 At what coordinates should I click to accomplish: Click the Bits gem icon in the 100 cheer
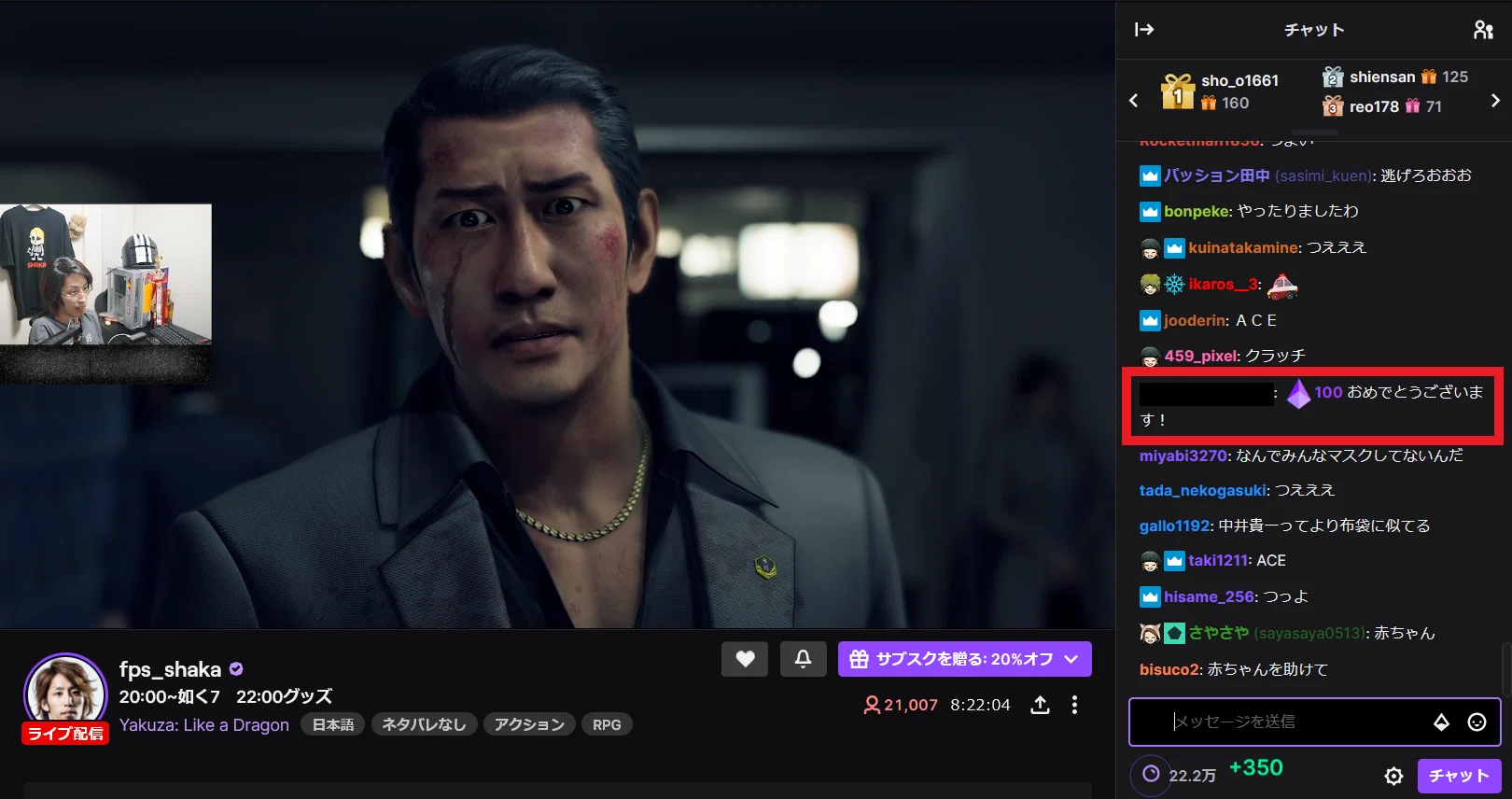pyautogui.click(x=1299, y=394)
